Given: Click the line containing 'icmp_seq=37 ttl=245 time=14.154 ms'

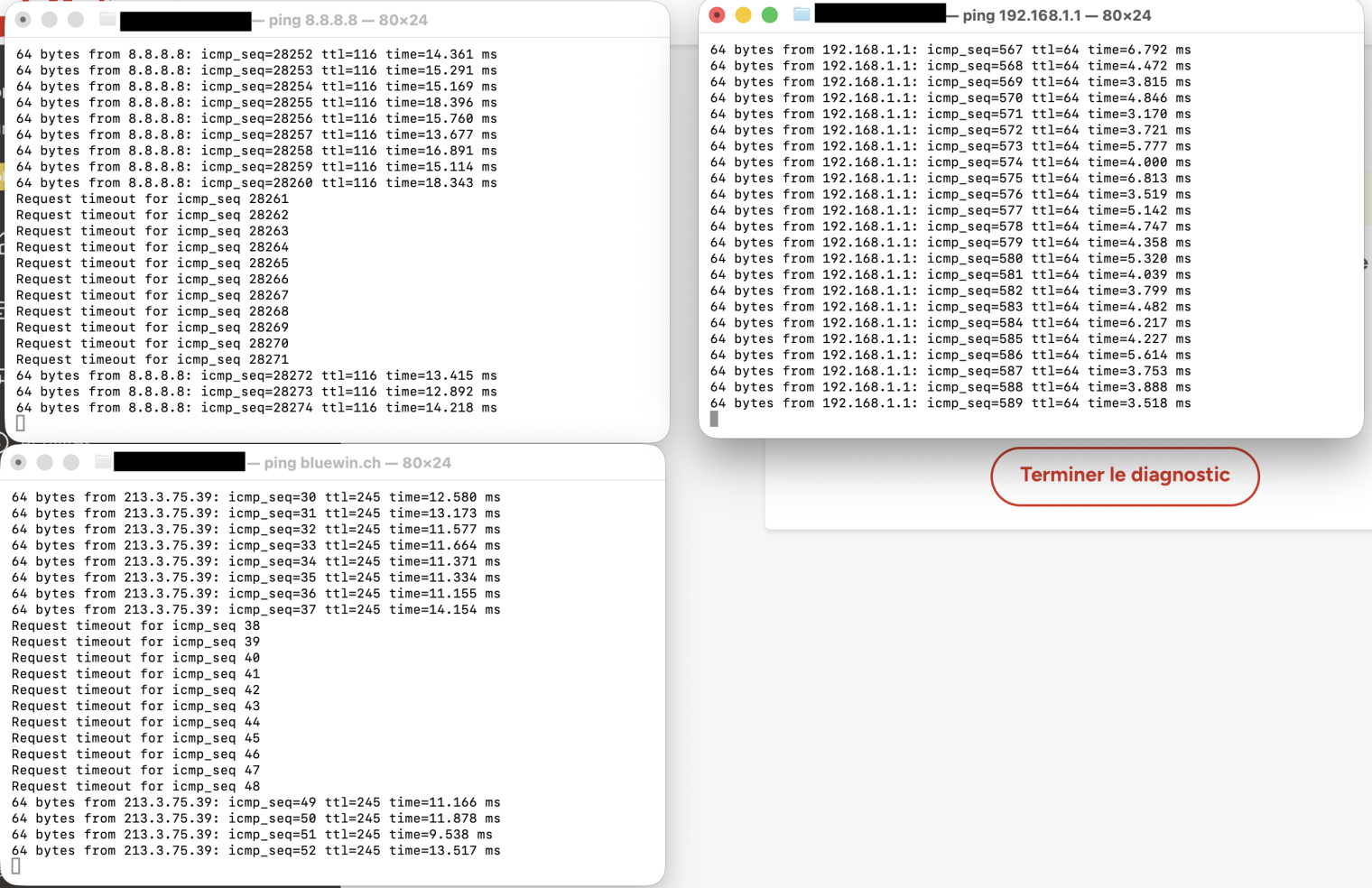Looking at the screenshot, I should click(x=255, y=610).
